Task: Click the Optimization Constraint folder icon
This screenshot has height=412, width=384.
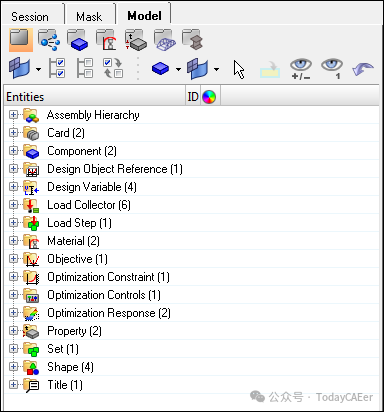Action: click(31, 277)
